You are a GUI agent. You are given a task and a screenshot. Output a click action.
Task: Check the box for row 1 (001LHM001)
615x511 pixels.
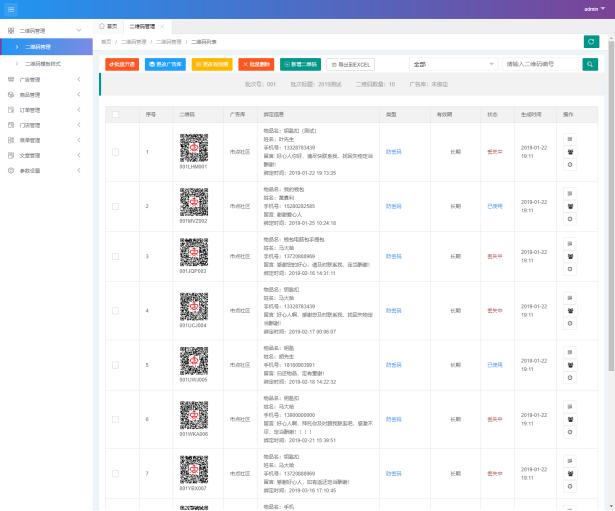(115, 152)
